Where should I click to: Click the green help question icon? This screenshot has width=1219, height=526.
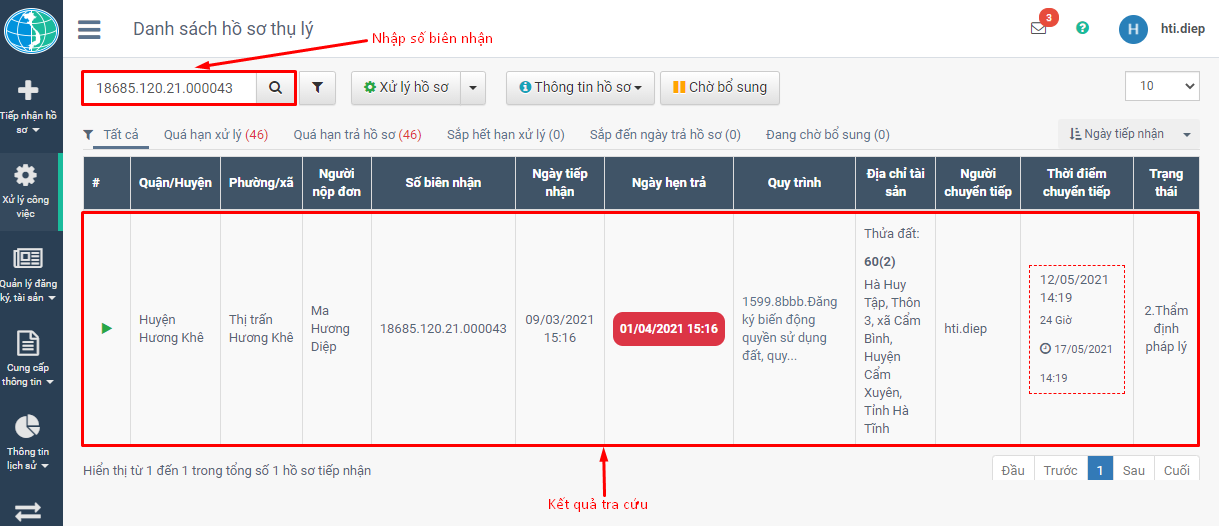pyautogui.click(x=1082, y=28)
